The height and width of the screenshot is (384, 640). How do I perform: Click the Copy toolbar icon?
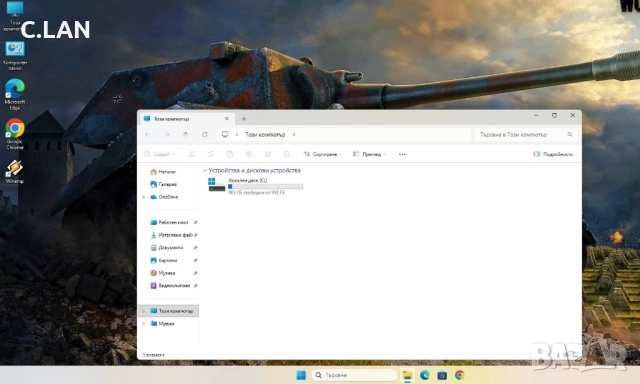tap(211, 154)
